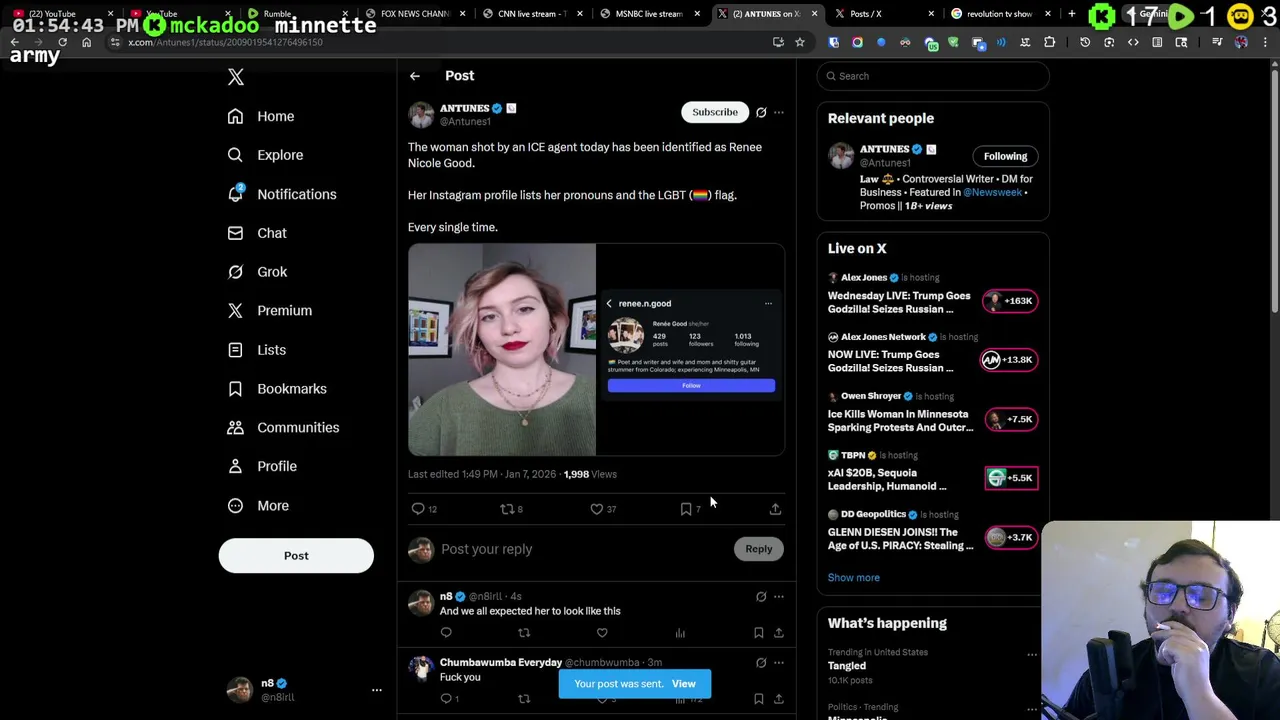Expand account menu next to n8 profile

(377, 690)
